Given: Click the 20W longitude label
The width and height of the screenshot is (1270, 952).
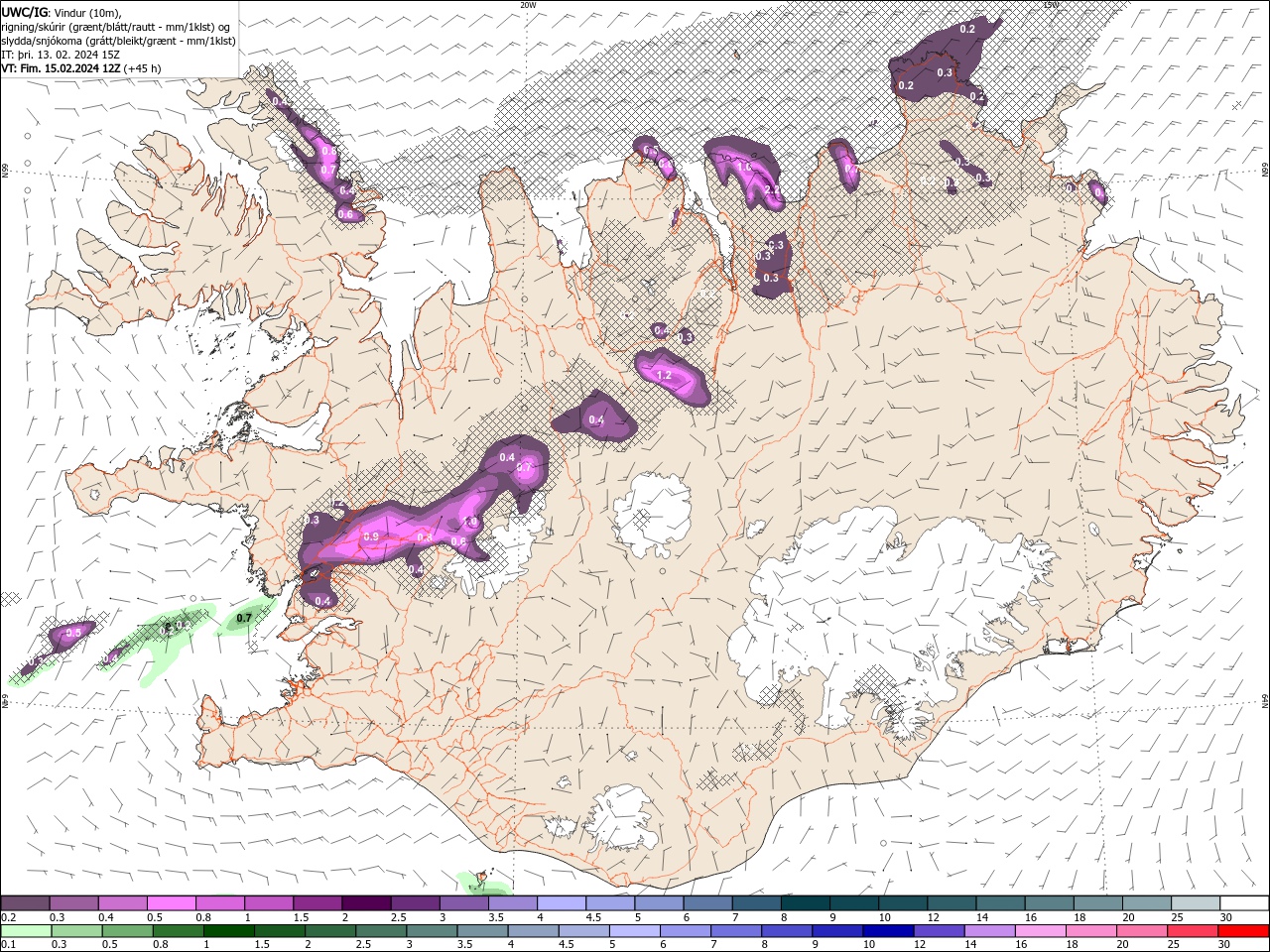Looking at the screenshot, I should point(528,5).
